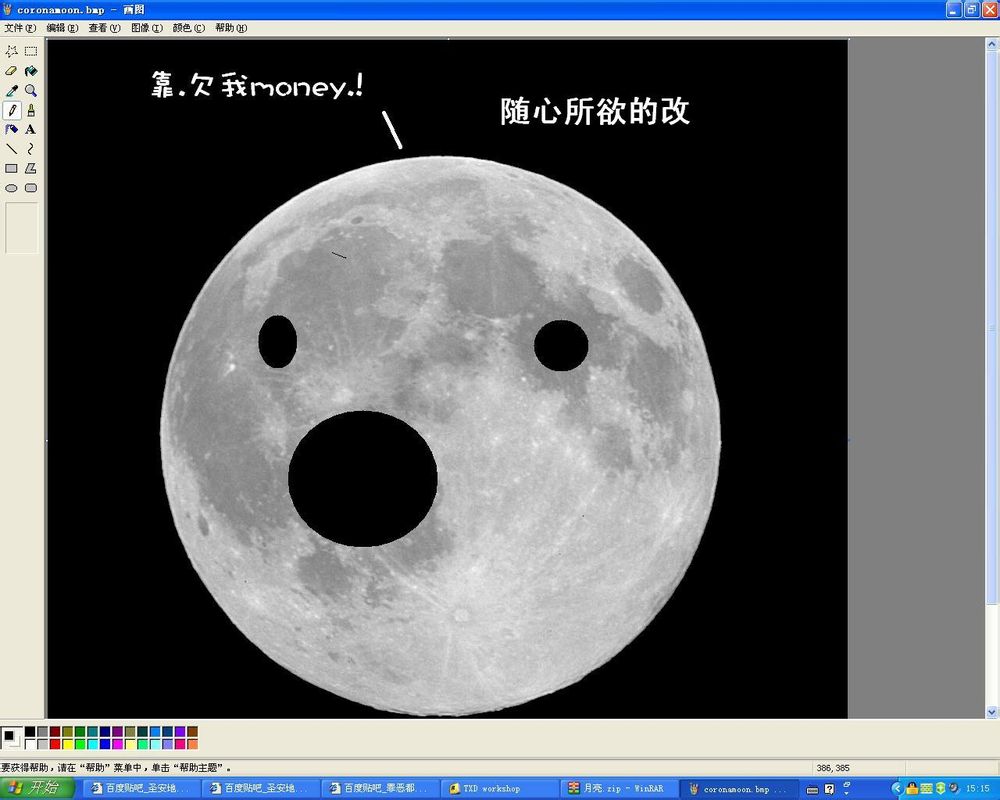The width and height of the screenshot is (1000, 800).
Task: Click the yellow padlock icon in the tray
Action: click(x=912, y=789)
